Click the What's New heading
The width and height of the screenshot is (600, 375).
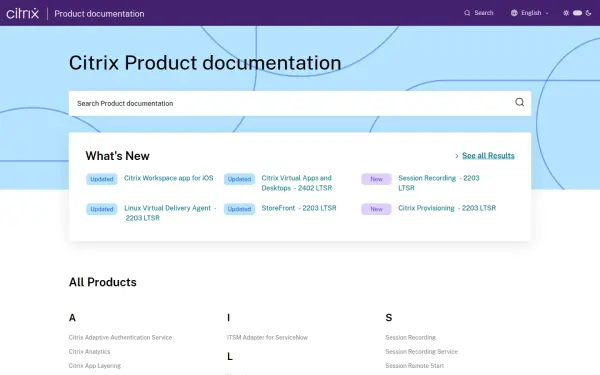pyautogui.click(x=117, y=156)
